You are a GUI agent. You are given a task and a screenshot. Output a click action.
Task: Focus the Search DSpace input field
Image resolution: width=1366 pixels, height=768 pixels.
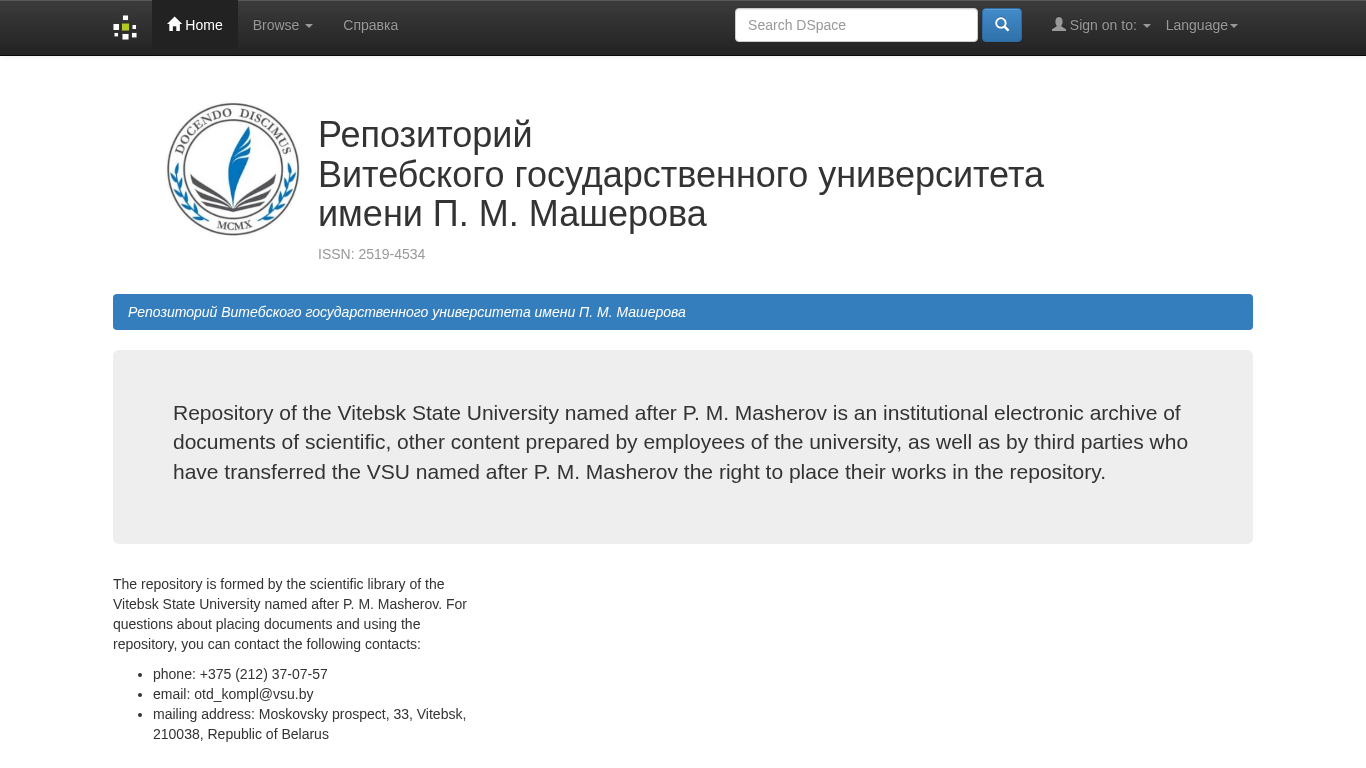point(856,25)
